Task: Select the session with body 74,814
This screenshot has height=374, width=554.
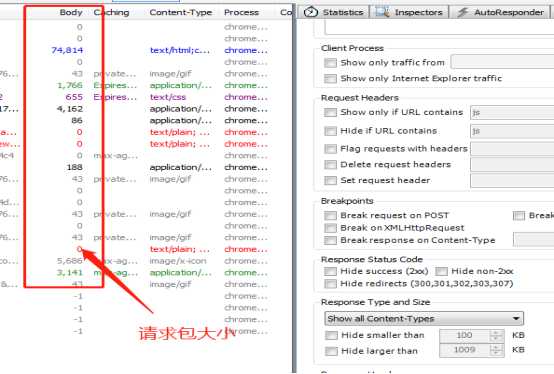Action: (146, 50)
